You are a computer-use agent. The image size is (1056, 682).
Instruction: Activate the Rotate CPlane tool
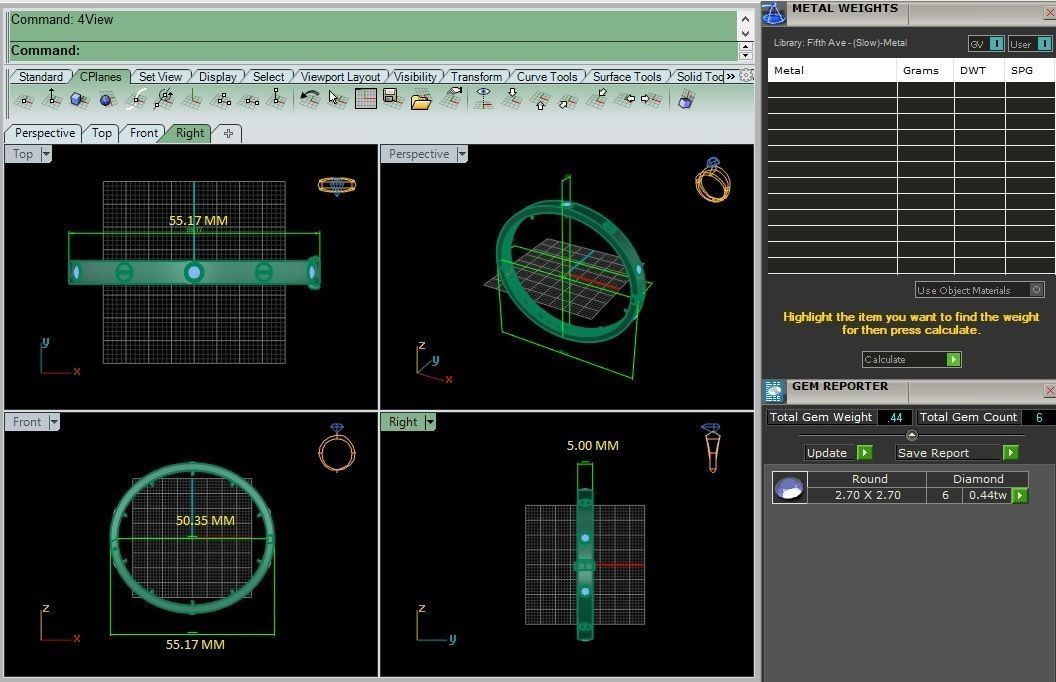[164, 99]
